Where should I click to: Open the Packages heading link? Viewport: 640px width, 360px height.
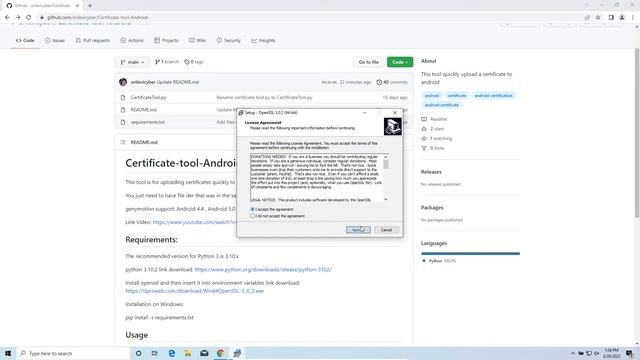click(x=432, y=207)
